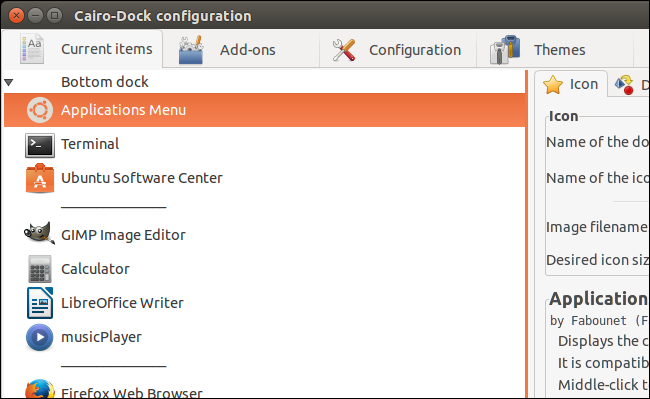Screen dimensions: 650x399
Task: Open the Configuration tab
Action: 398,50
